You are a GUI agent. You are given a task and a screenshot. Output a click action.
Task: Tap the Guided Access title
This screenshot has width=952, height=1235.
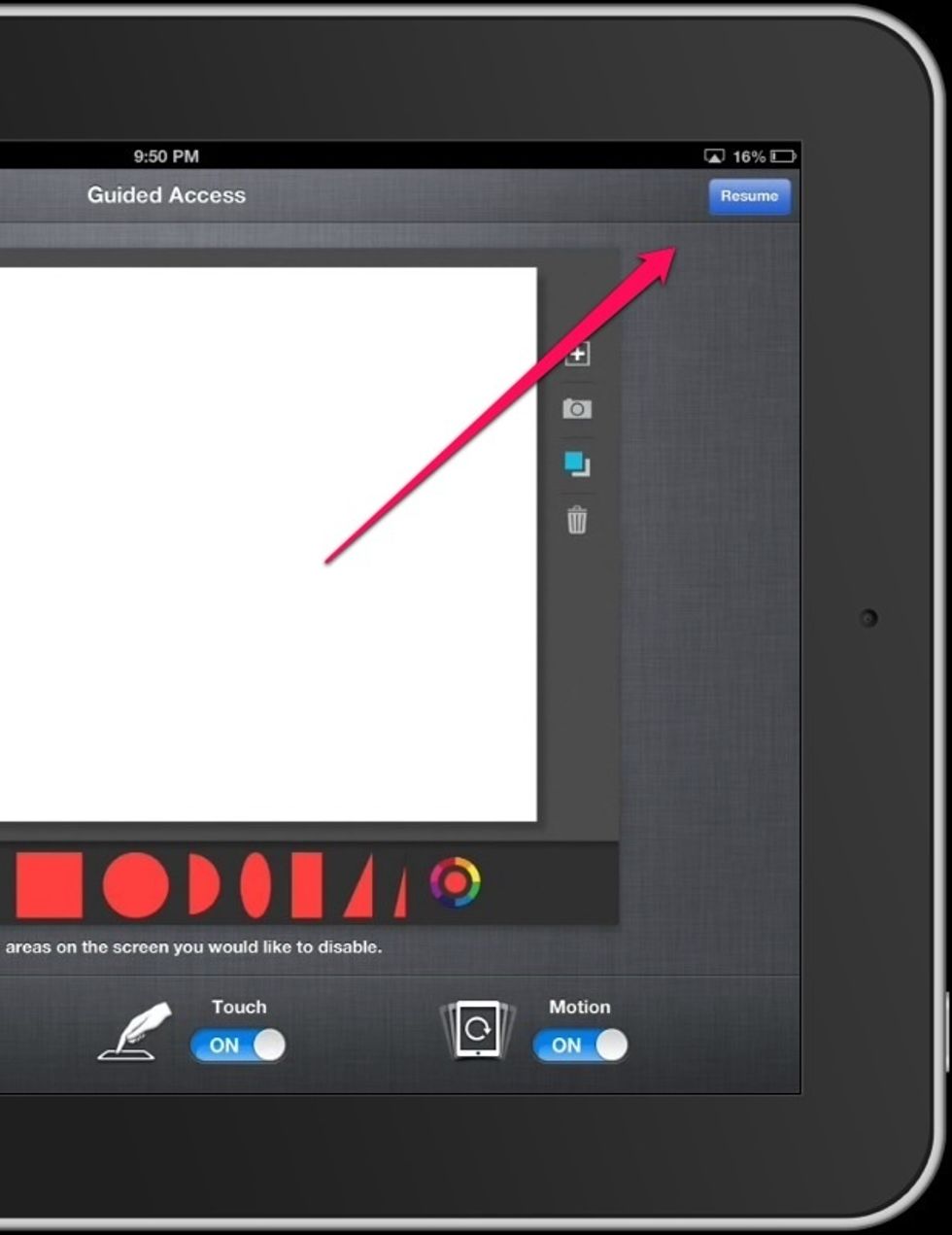[x=166, y=195]
